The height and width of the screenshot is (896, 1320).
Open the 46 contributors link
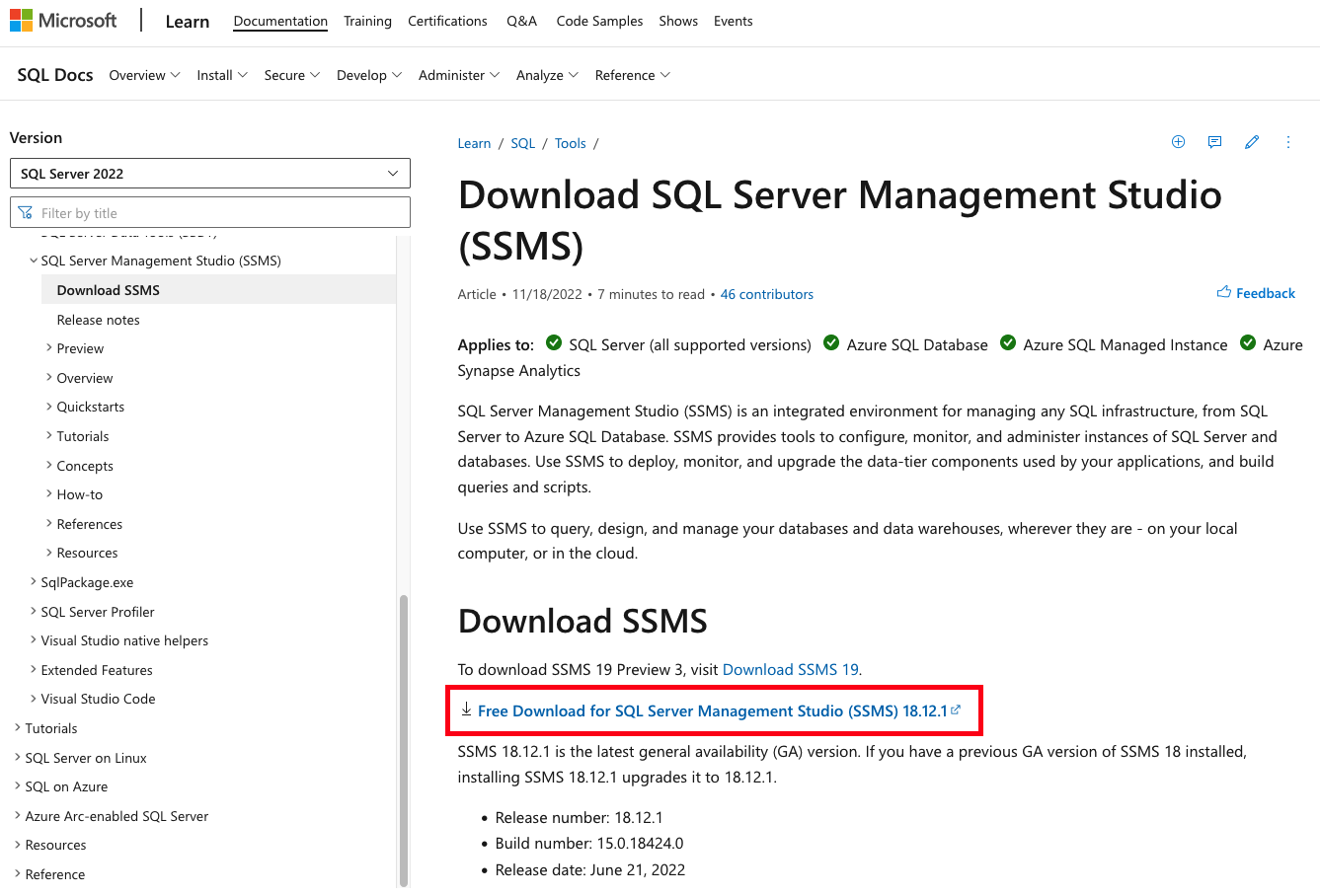point(767,294)
